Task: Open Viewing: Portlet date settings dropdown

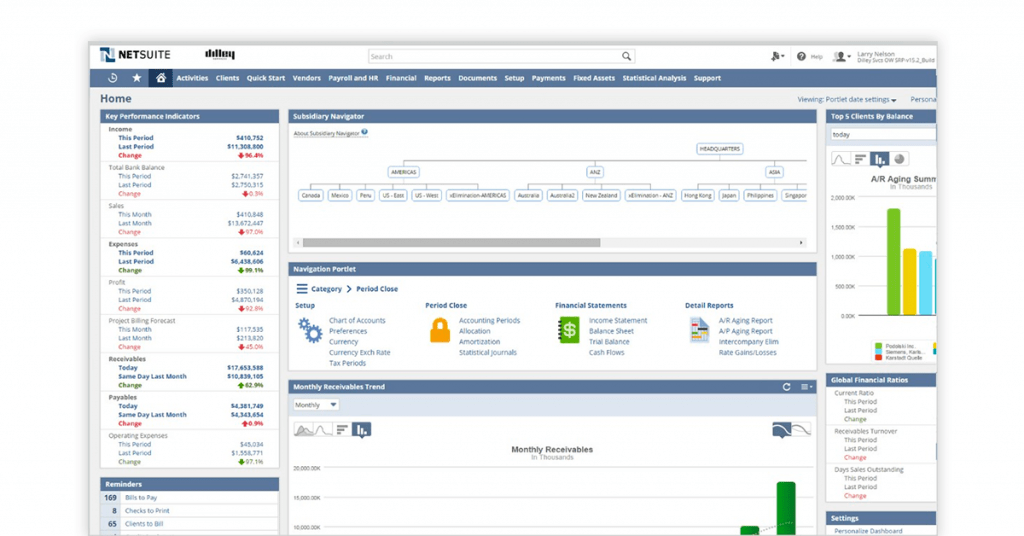Action: [x=847, y=99]
